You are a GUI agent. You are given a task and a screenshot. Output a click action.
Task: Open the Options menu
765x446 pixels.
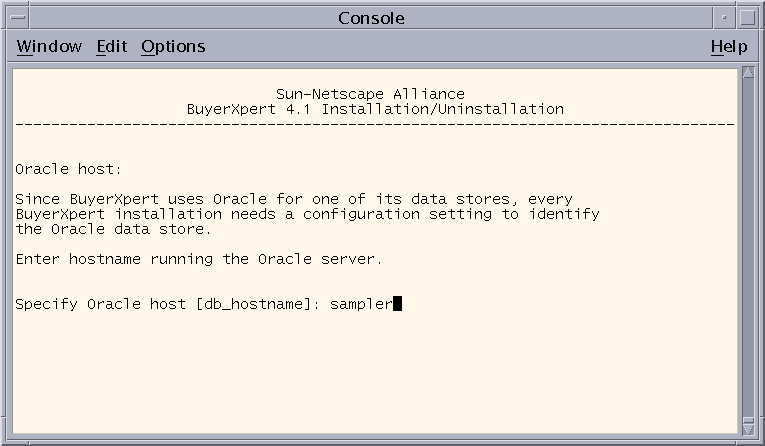(173, 46)
